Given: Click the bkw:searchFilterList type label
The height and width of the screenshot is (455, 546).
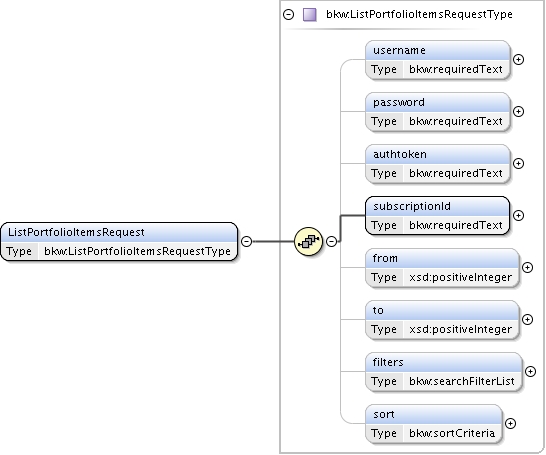Looking at the screenshot, I should pyautogui.click(x=462, y=382).
